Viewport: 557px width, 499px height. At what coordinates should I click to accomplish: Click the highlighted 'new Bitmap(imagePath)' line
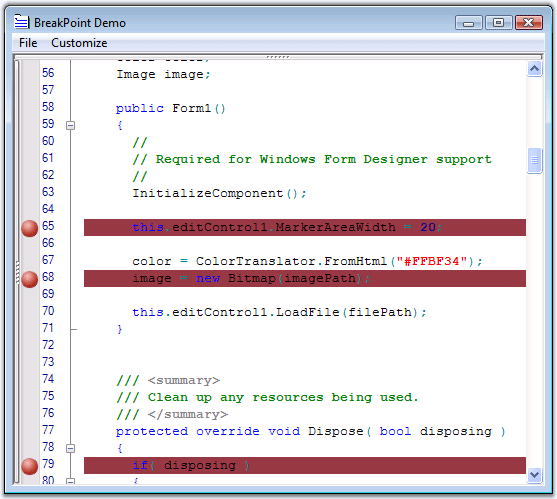[305, 279]
